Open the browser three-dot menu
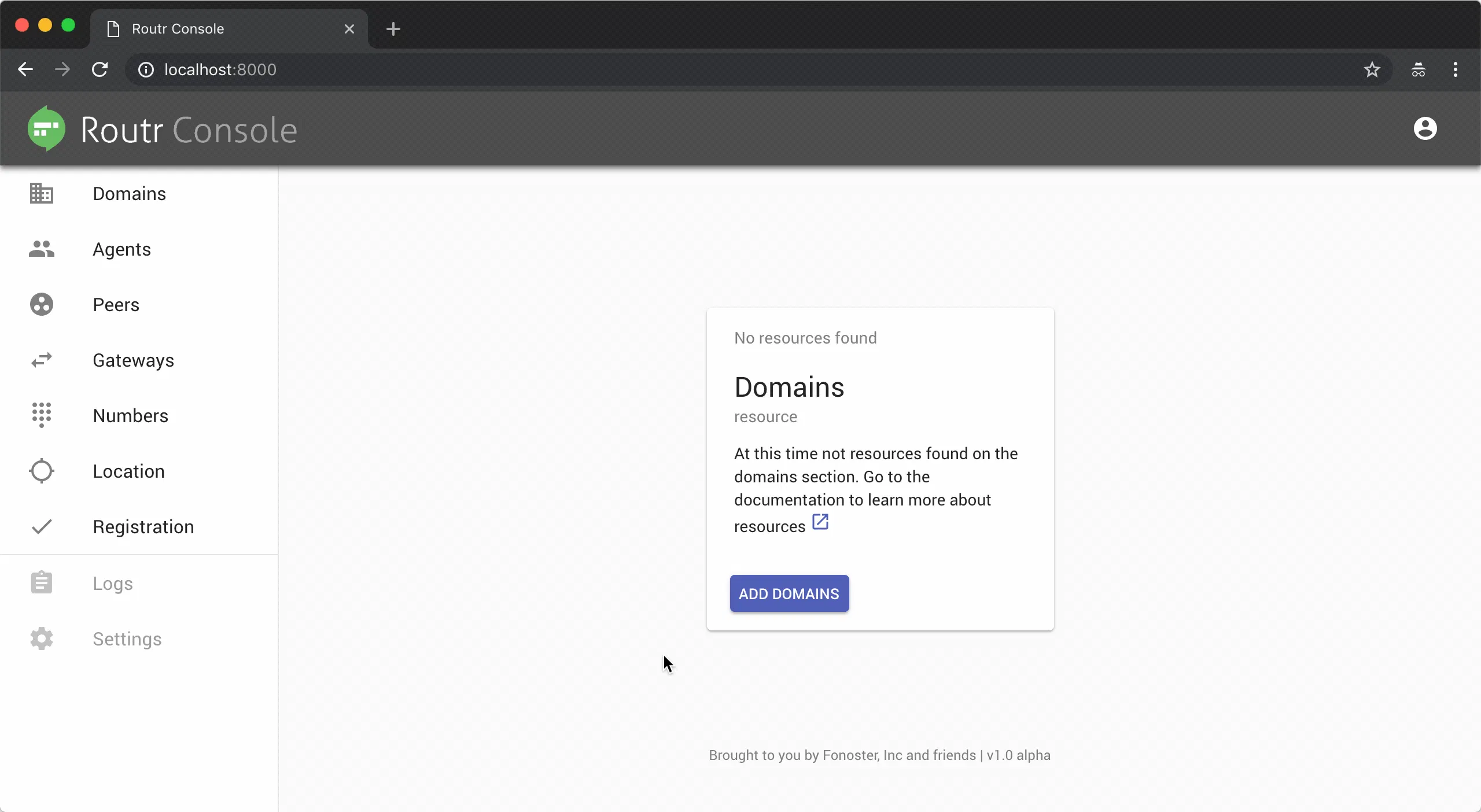Viewport: 1481px width, 812px height. (x=1456, y=70)
